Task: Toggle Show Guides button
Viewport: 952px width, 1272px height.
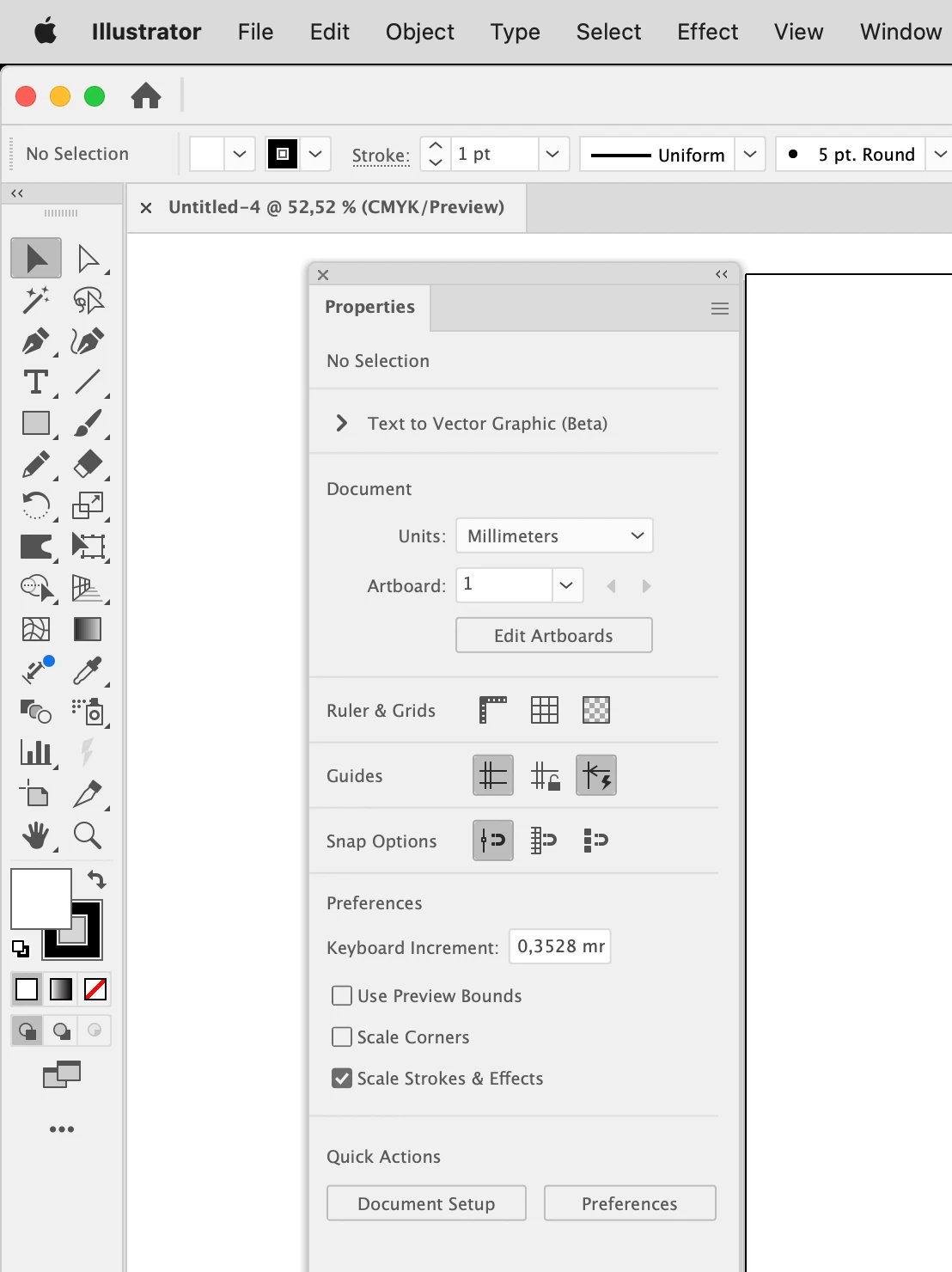Action: click(493, 775)
